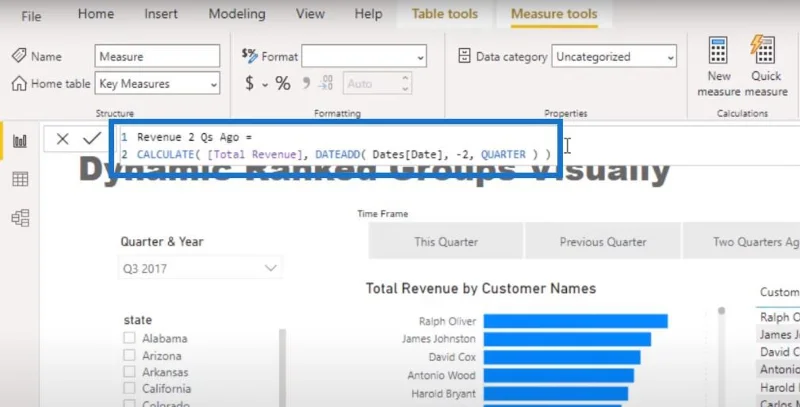Viewport: 800px width, 407px height.
Task: Check the Arizona state checkbox
Action: coord(130,355)
